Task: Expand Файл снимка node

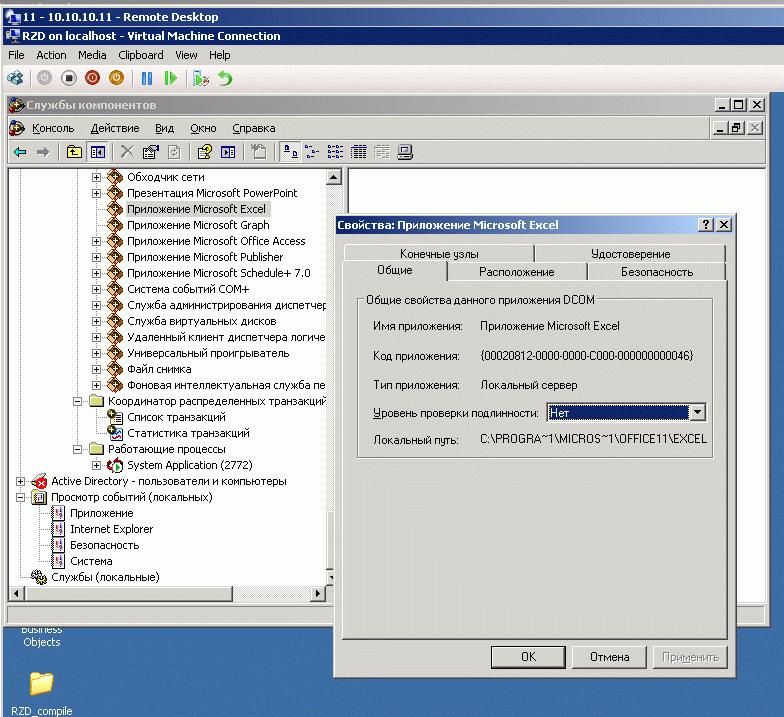Action: (96, 369)
